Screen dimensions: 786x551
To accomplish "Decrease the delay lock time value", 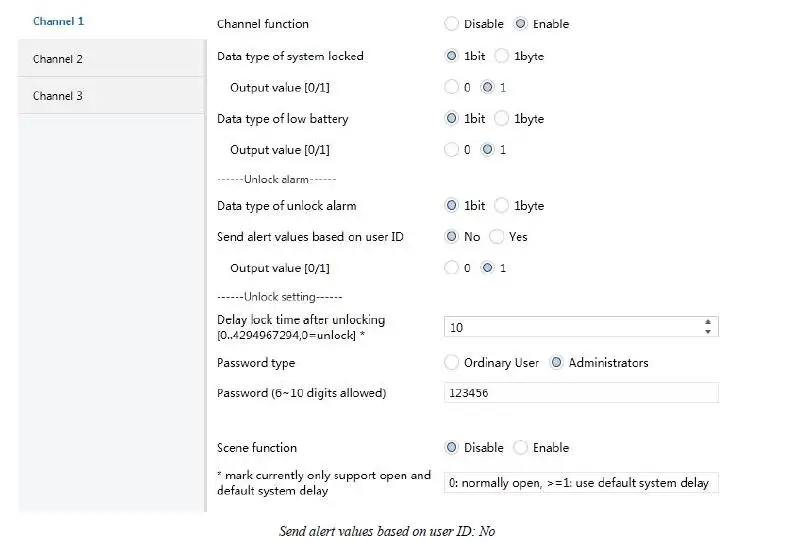I will [x=708, y=332].
